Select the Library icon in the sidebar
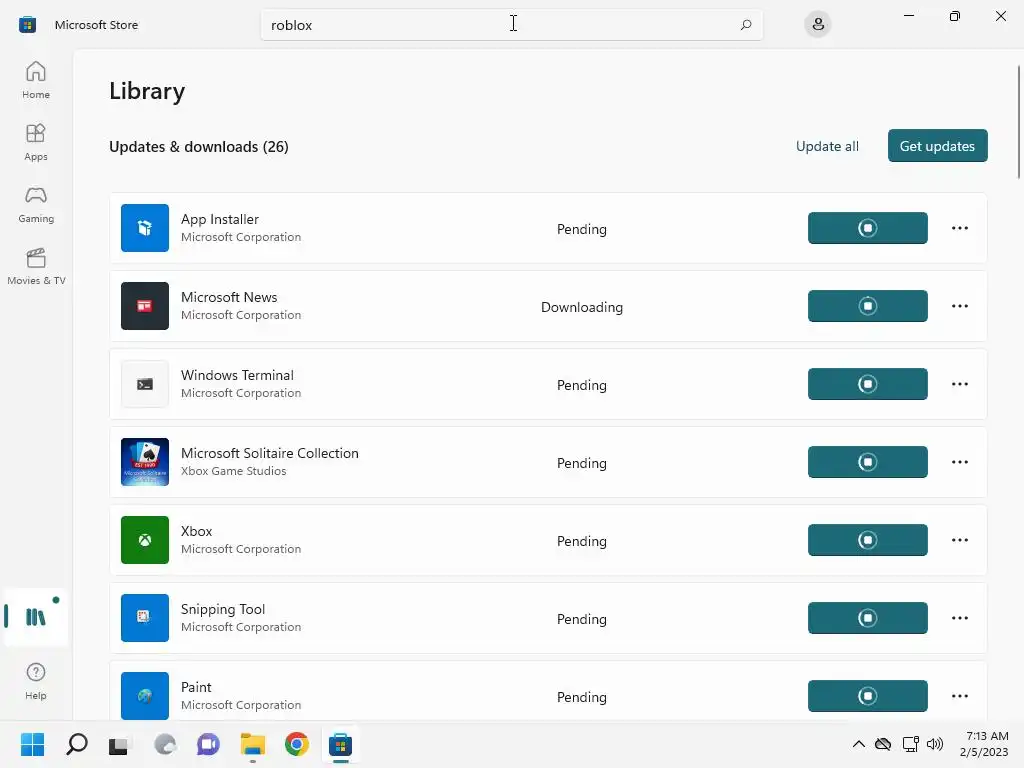Screen dimensions: 1024x768 tap(36, 617)
